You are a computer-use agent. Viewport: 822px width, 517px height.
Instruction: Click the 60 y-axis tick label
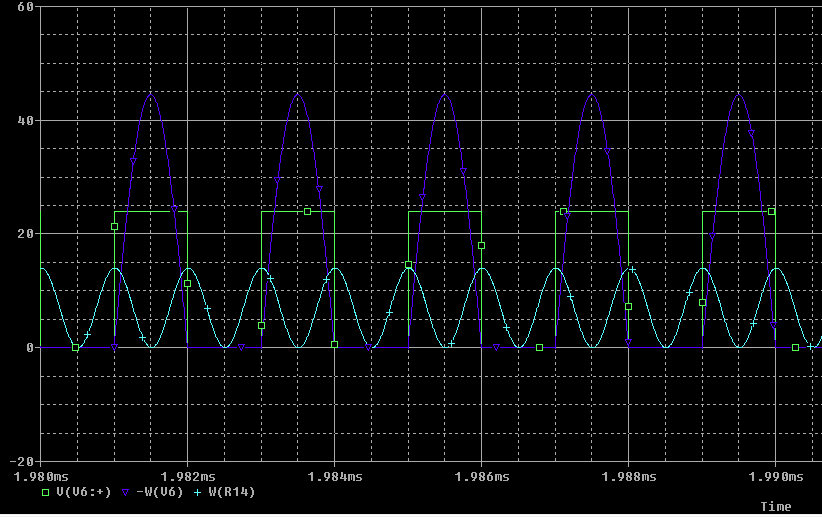[x=25, y=7]
